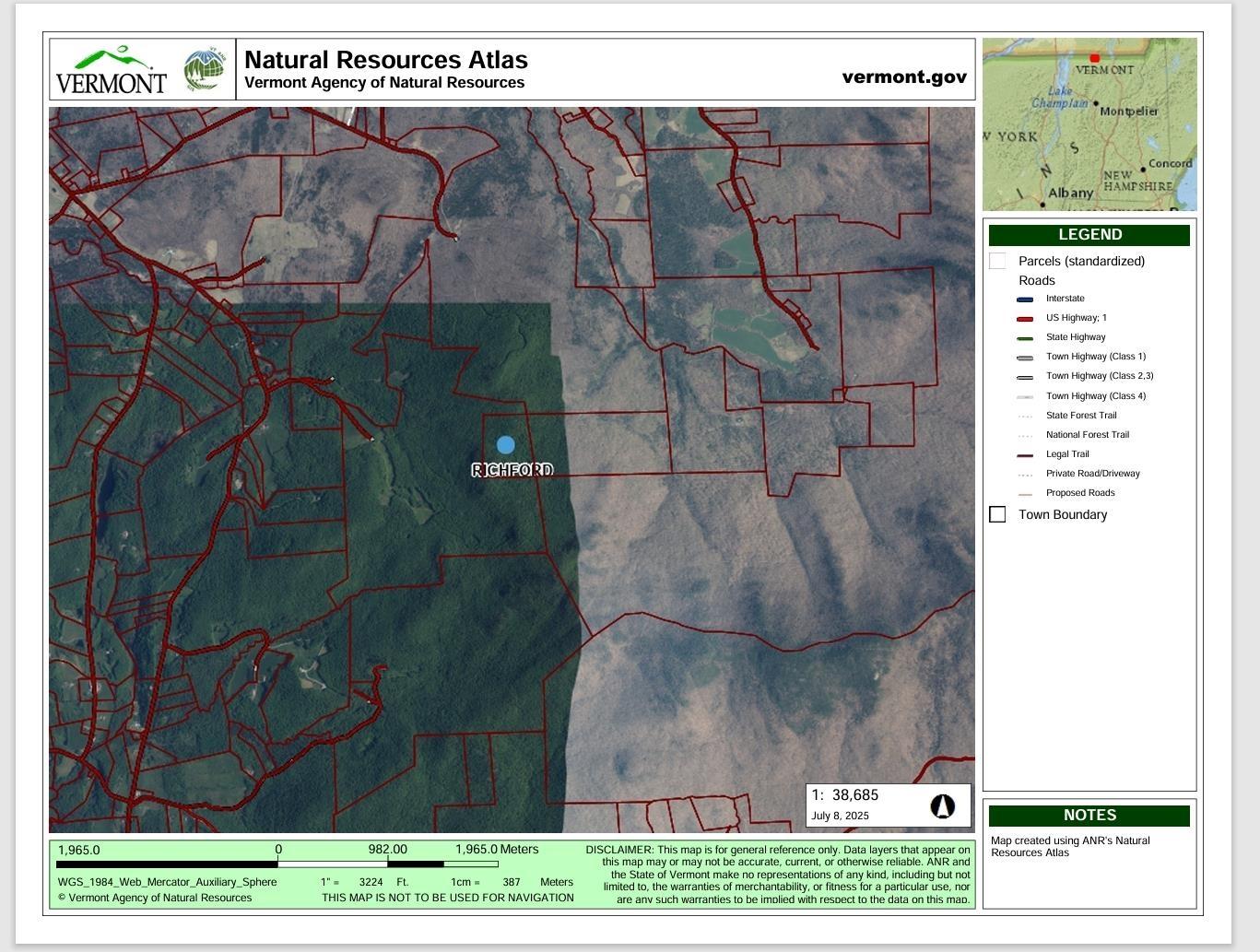Click the scale bar graphic

[x=277, y=864]
